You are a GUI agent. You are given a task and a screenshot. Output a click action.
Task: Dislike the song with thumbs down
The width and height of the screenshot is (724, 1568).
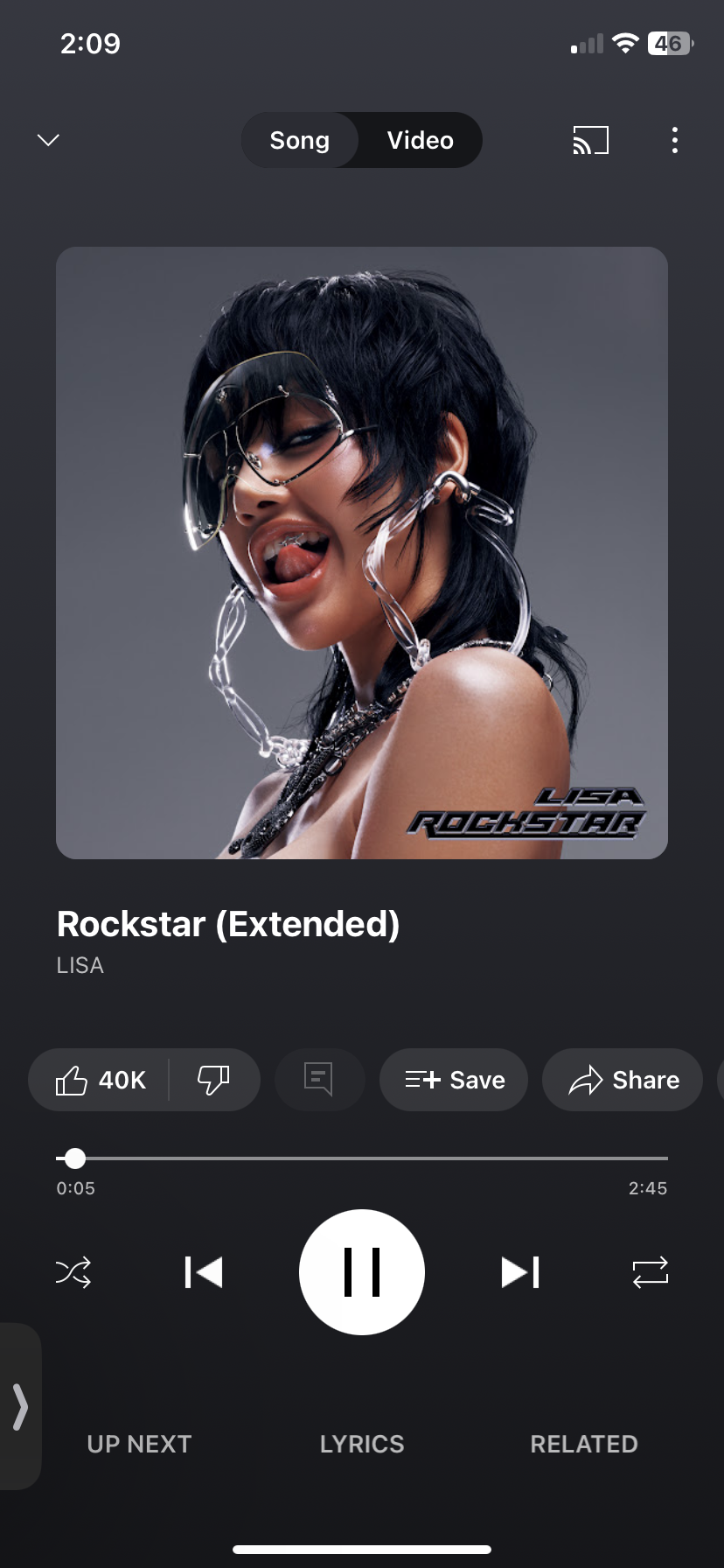[213, 1080]
